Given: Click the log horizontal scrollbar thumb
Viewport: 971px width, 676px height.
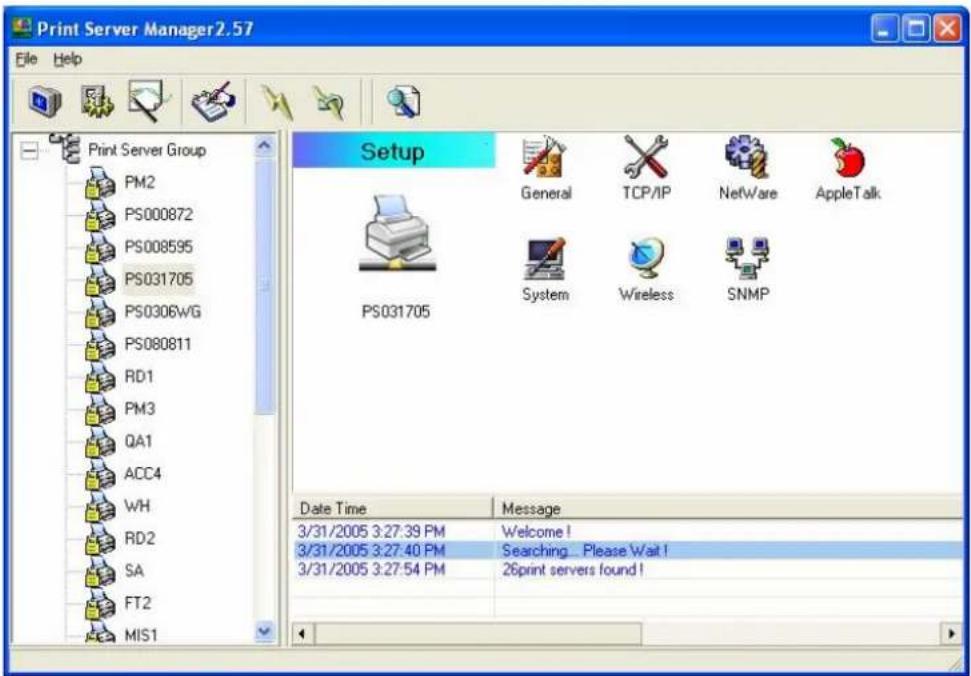Looking at the screenshot, I should 478,635.
